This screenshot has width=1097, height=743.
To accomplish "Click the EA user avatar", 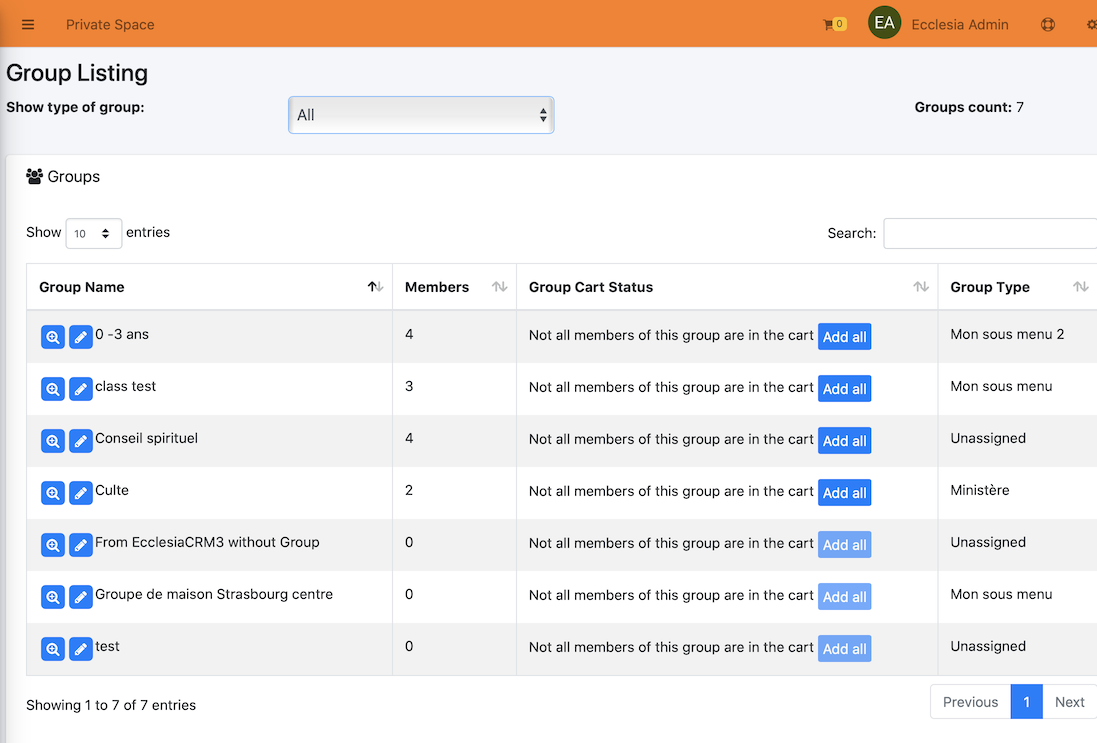I will (884, 23).
